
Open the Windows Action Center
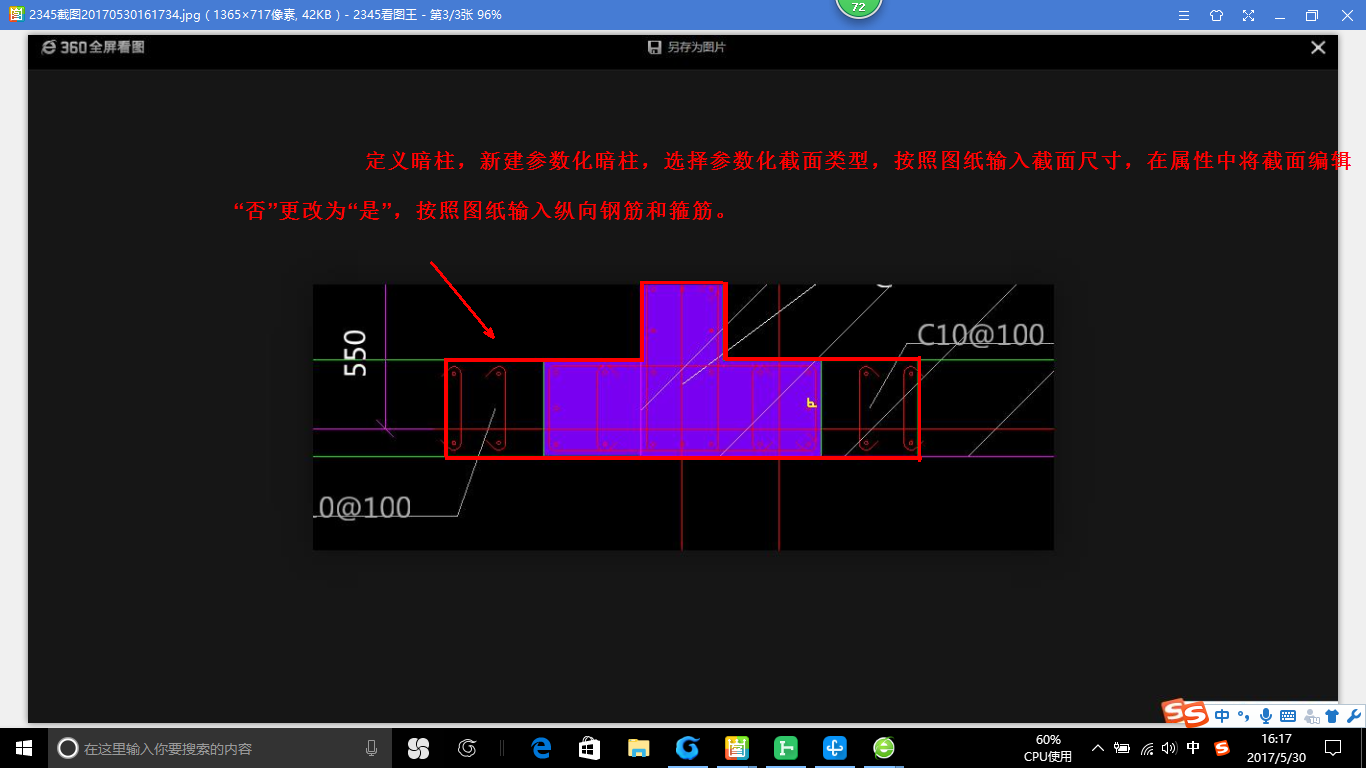(x=1333, y=748)
